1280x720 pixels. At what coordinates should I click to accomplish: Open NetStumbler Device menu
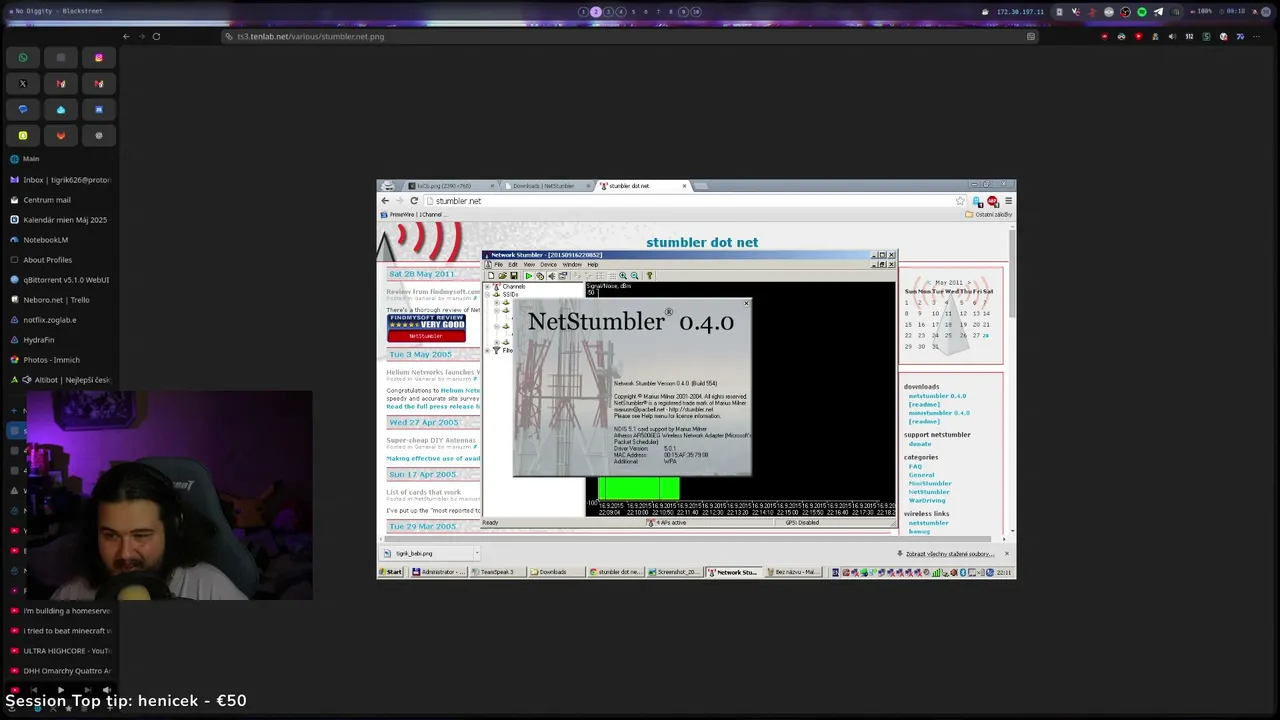point(549,265)
